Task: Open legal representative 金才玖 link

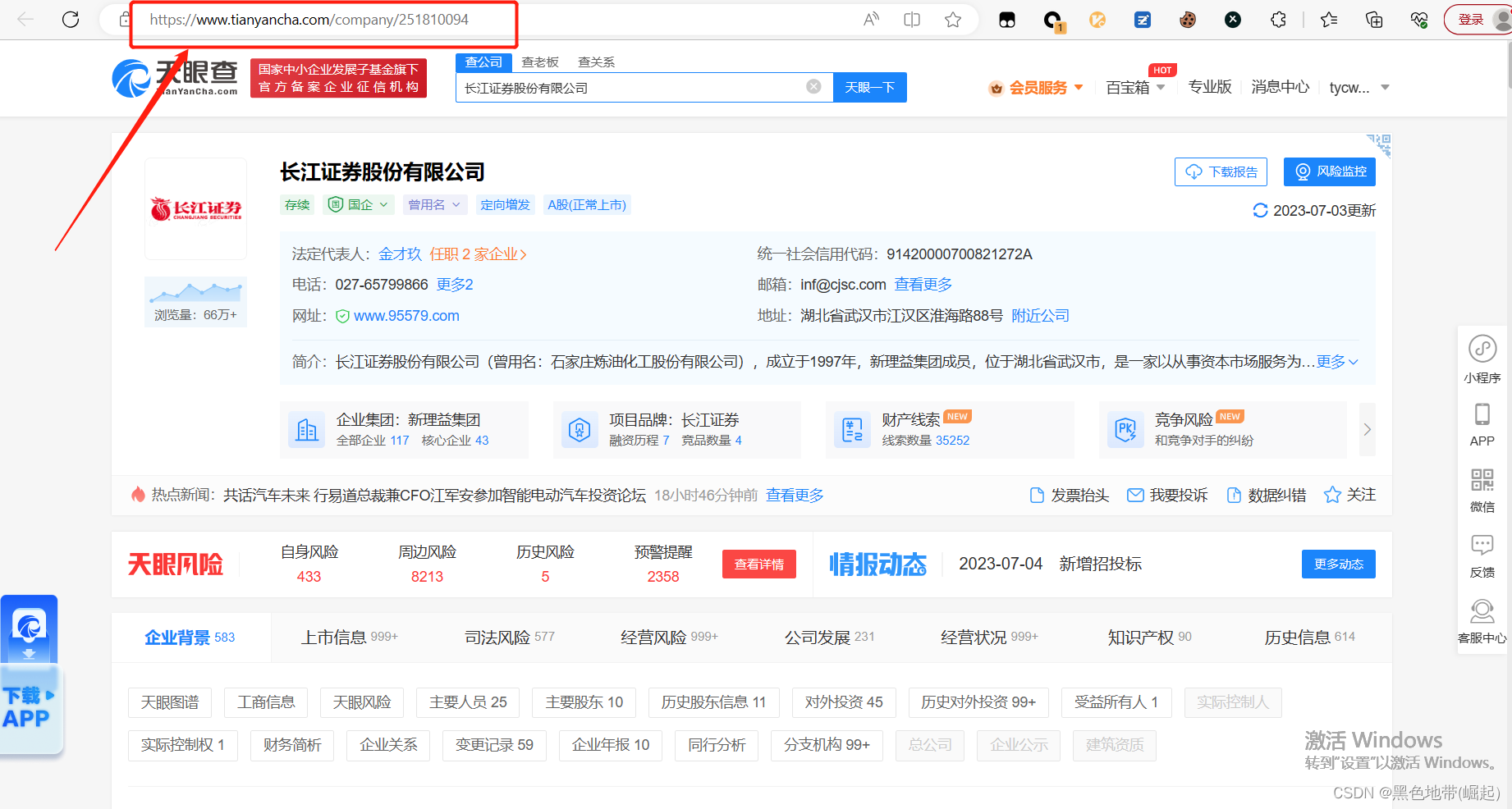Action: (x=400, y=254)
